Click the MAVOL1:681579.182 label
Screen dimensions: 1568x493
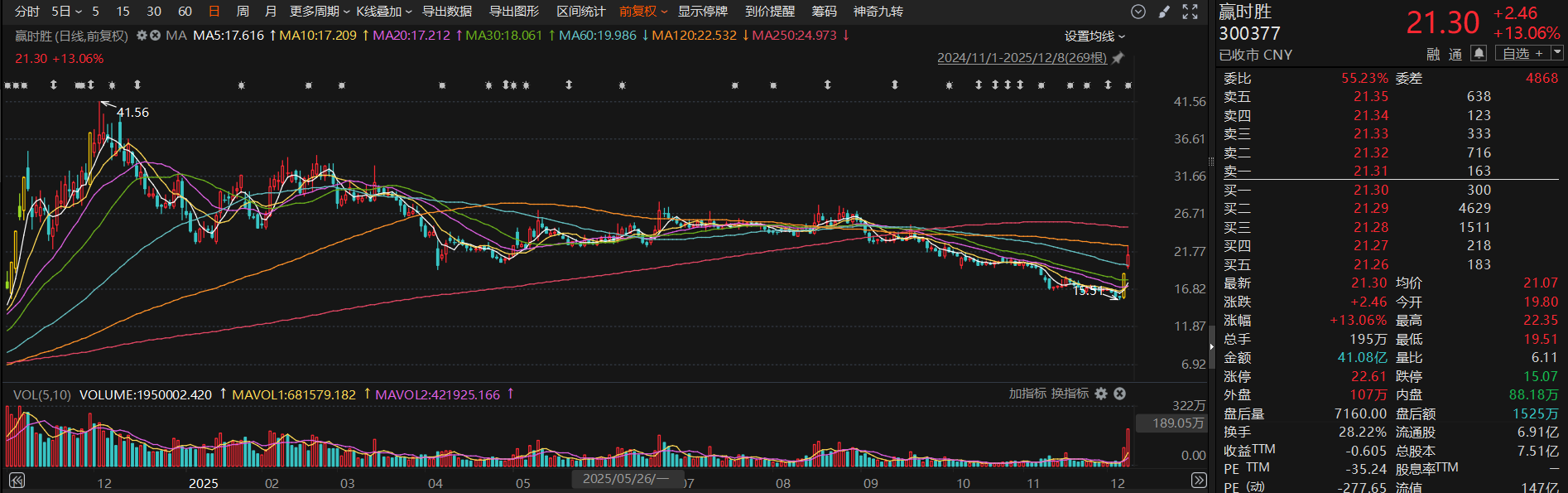point(294,394)
